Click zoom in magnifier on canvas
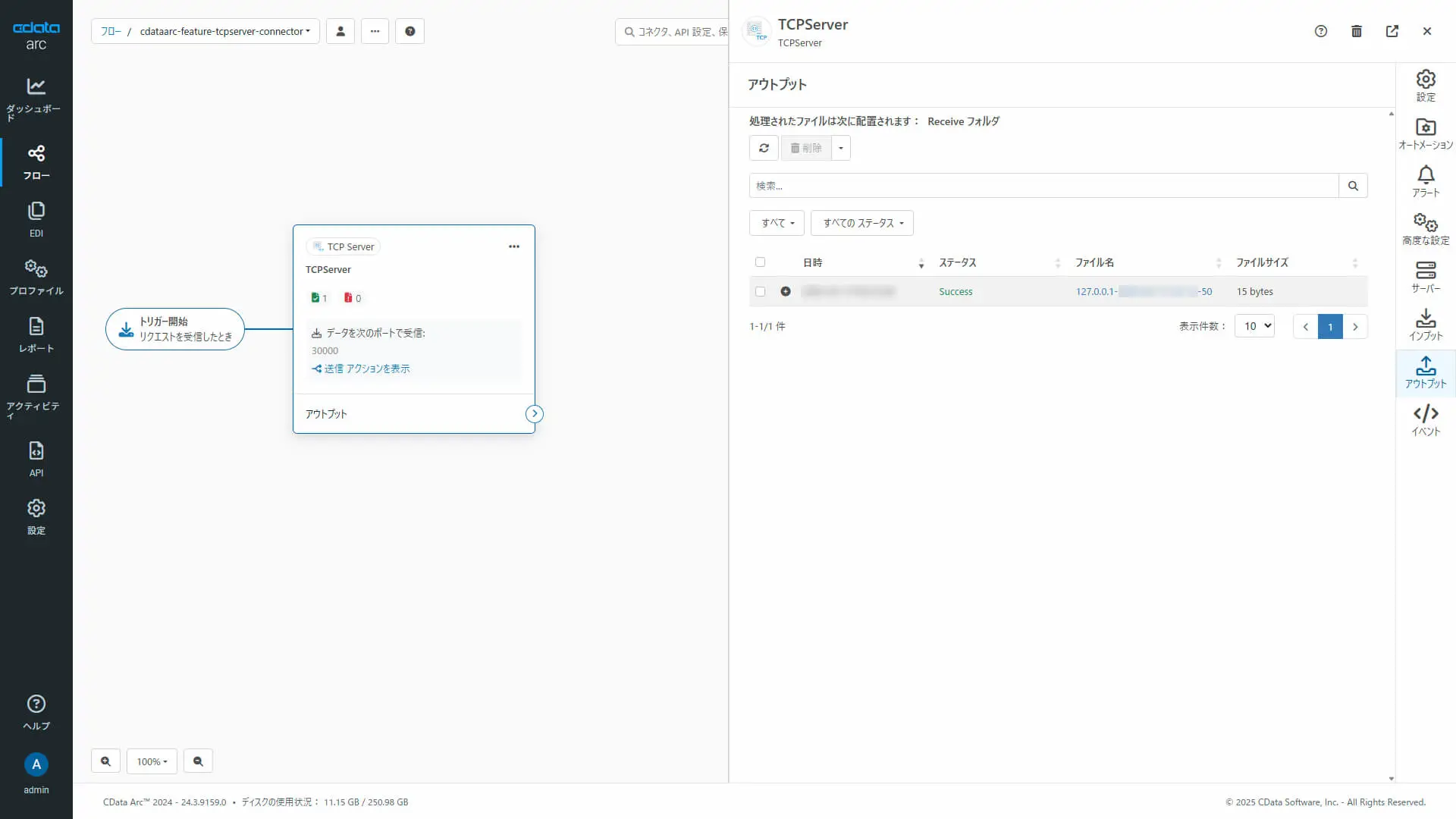The height and width of the screenshot is (819, 1456). 105,761
